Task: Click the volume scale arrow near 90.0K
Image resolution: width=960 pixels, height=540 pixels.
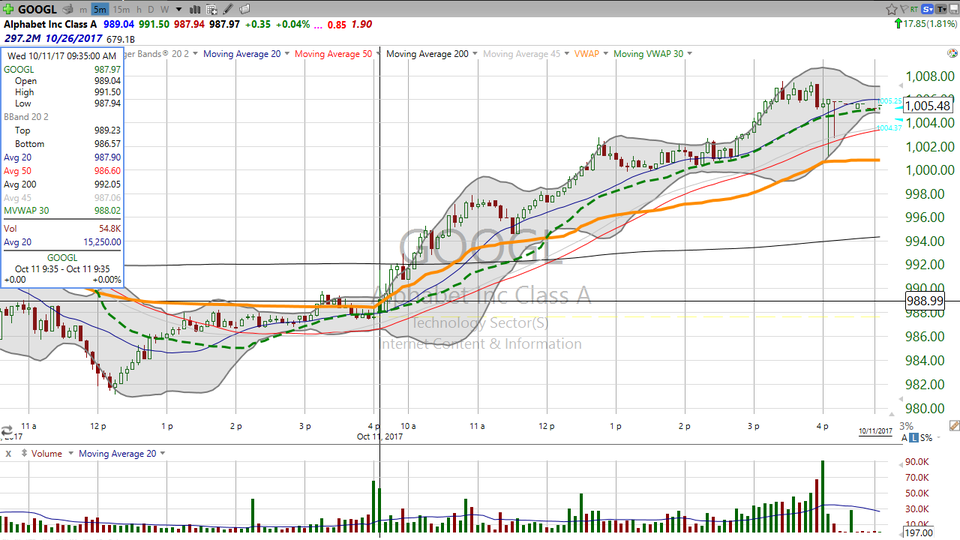Action: click(901, 465)
